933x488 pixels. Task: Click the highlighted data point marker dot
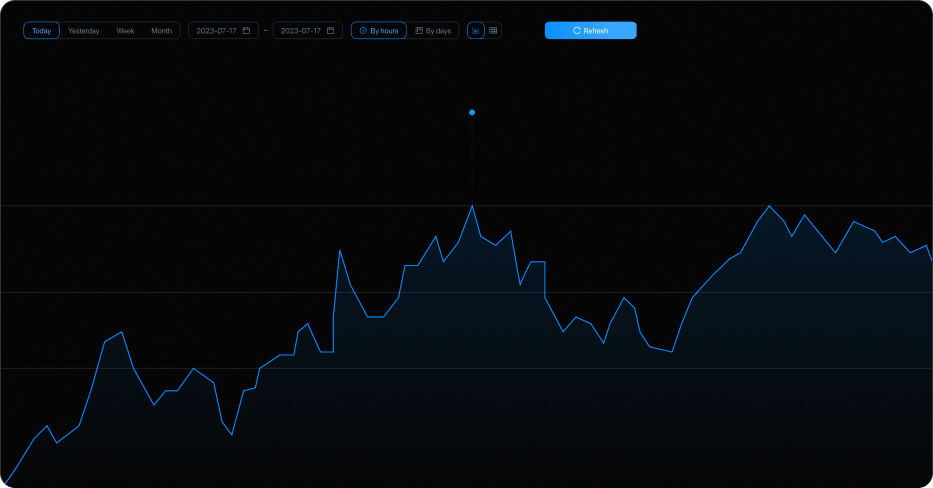[472, 113]
